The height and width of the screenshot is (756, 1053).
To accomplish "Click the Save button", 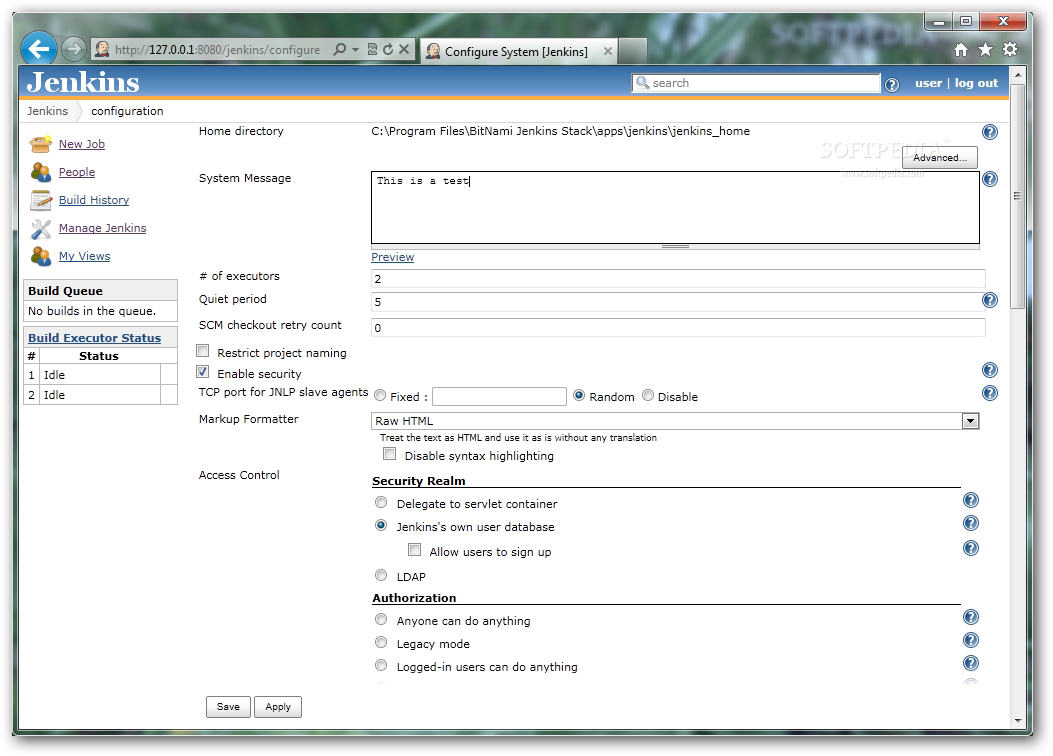I will [x=228, y=707].
